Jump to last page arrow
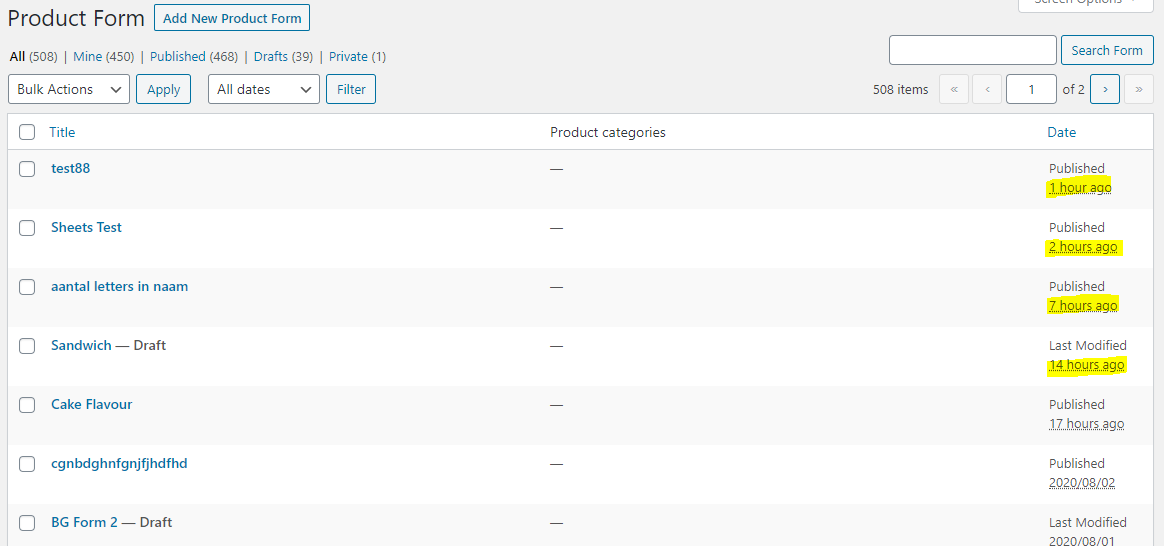Viewport: 1164px width, 546px height. tap(1139, 89)
